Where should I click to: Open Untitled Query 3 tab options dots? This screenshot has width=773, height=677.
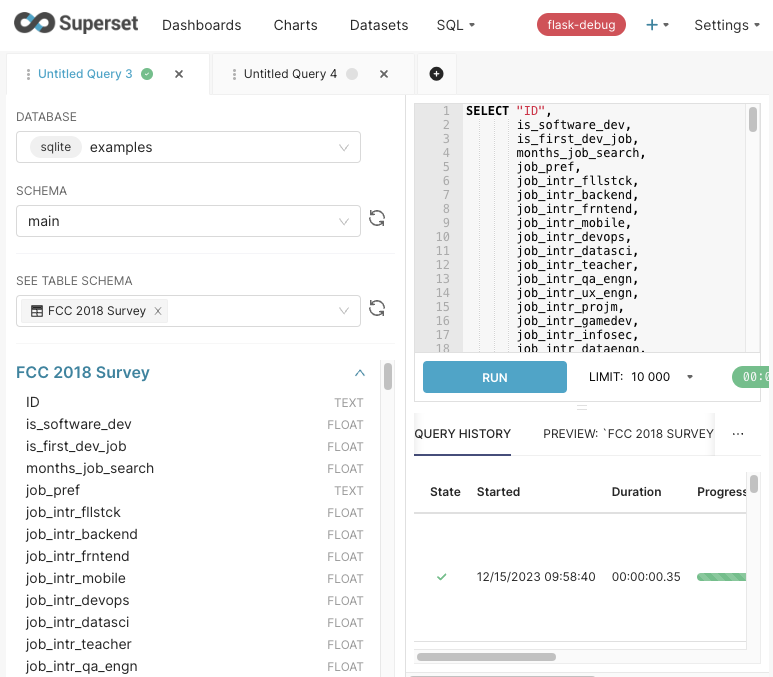click(x=28, y=74)
